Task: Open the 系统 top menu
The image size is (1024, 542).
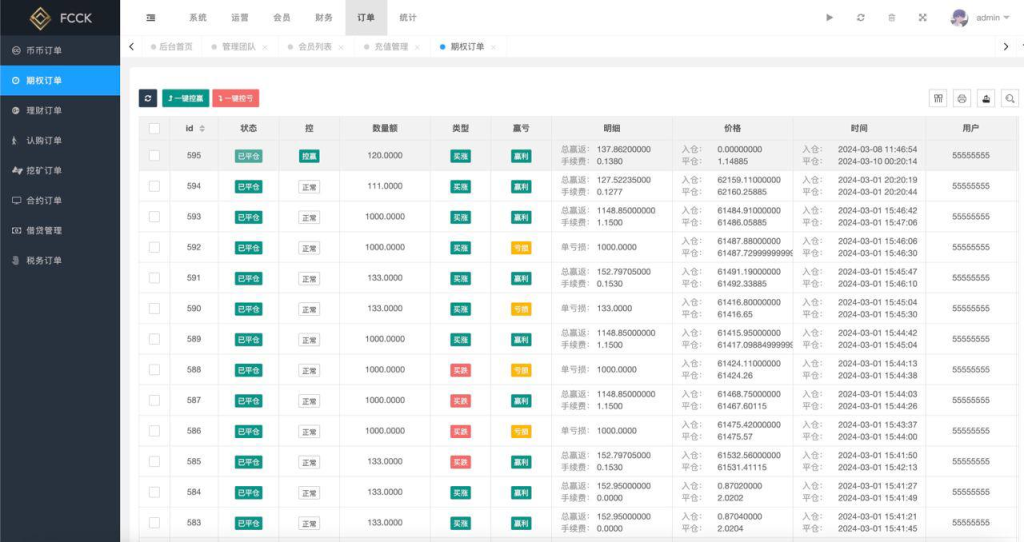Action: [x=198, y=18]
